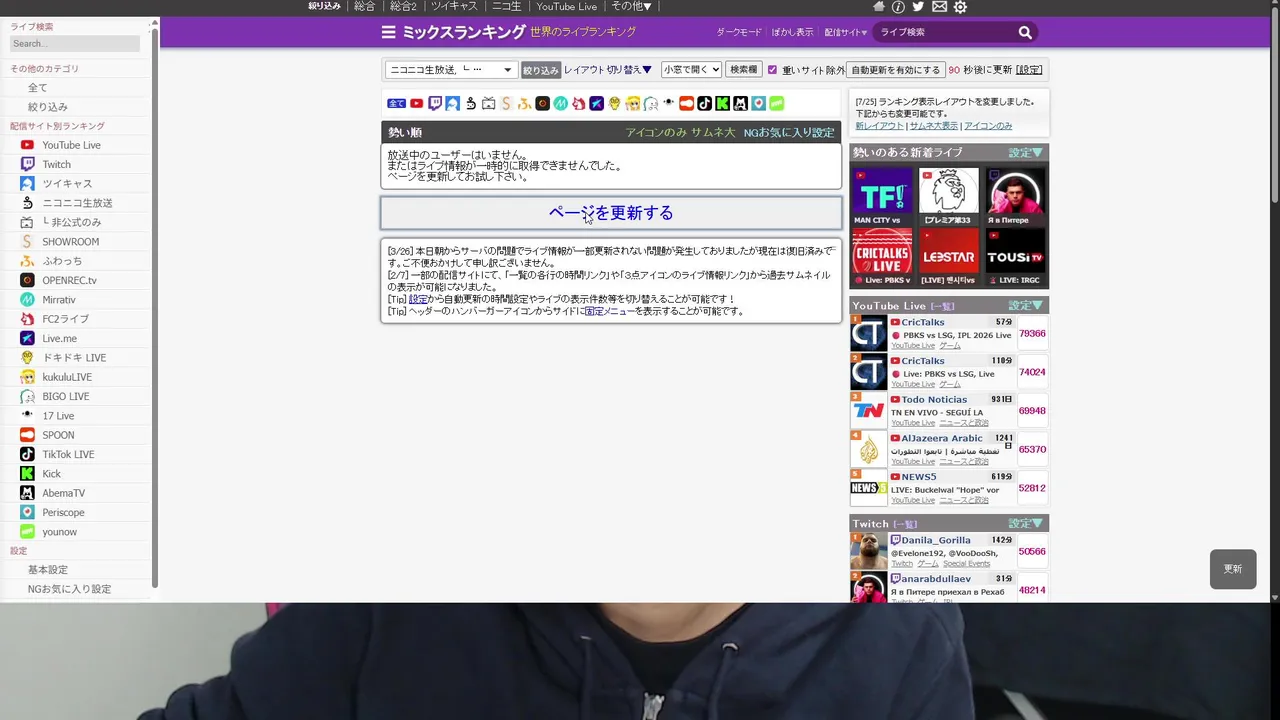
Task: Open the settings gear icon in top bar
Action: (960, 7)
